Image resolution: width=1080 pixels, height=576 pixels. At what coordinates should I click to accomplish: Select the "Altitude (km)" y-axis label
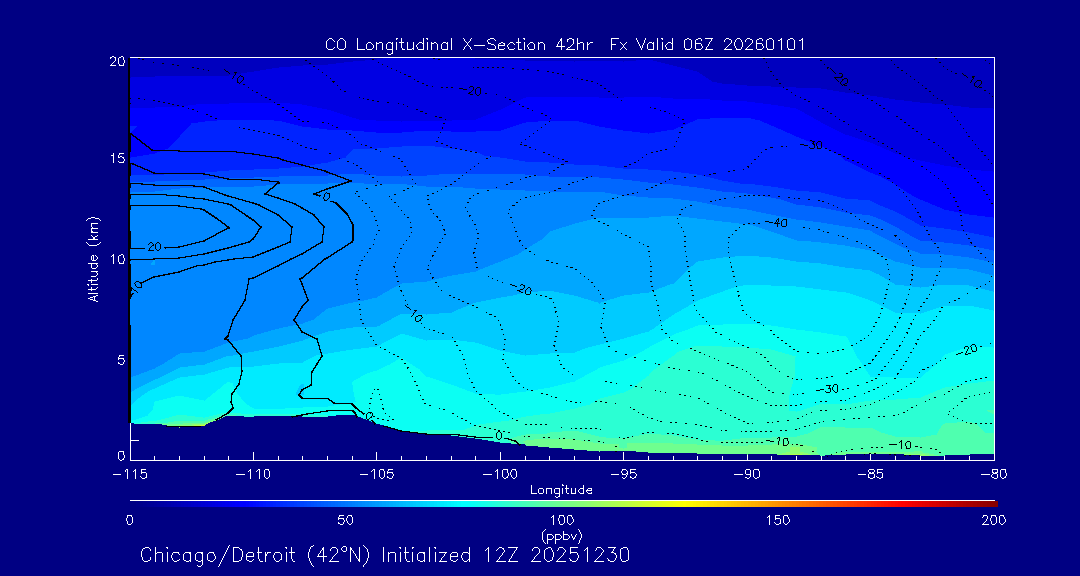pyautogui.click(x=92, y=258)
